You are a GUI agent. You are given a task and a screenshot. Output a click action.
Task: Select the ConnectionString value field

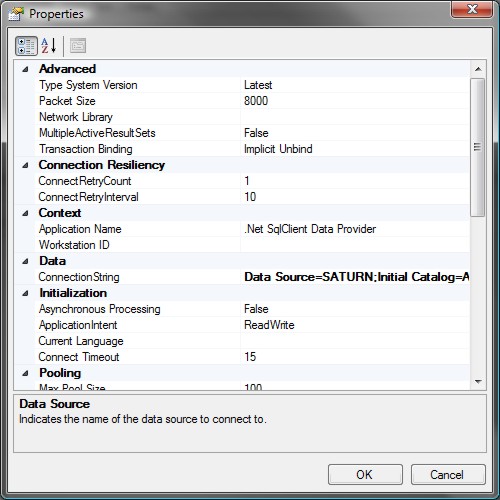tap(355, 277)
